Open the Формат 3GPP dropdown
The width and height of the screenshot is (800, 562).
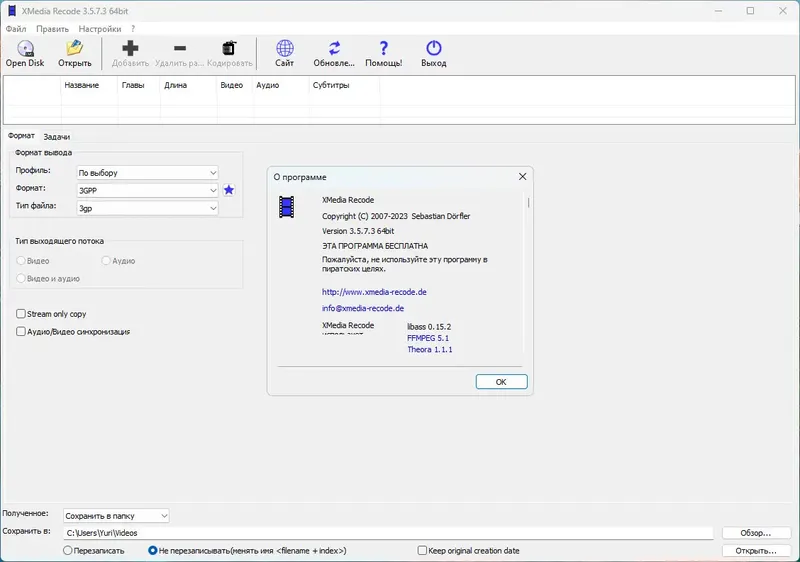coord(147,190)
